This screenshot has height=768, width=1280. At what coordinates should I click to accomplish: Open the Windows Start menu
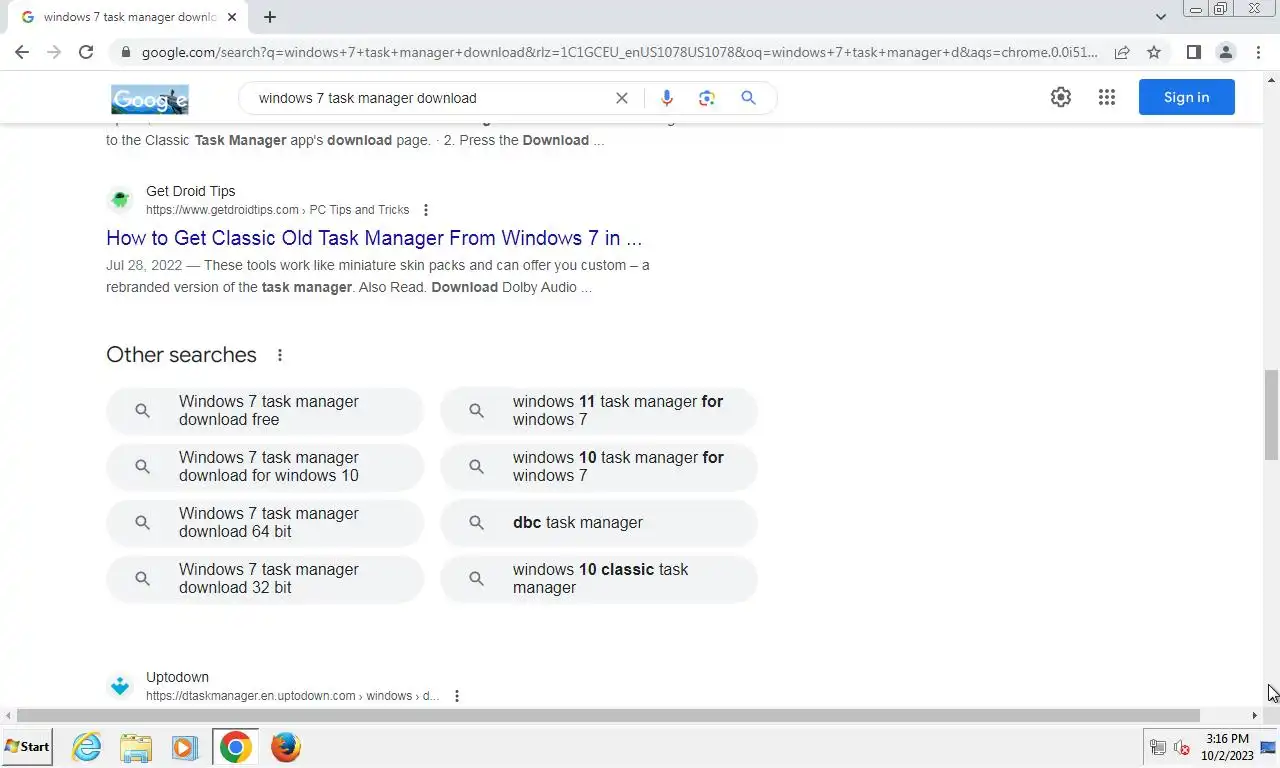[x=27, y=747]
